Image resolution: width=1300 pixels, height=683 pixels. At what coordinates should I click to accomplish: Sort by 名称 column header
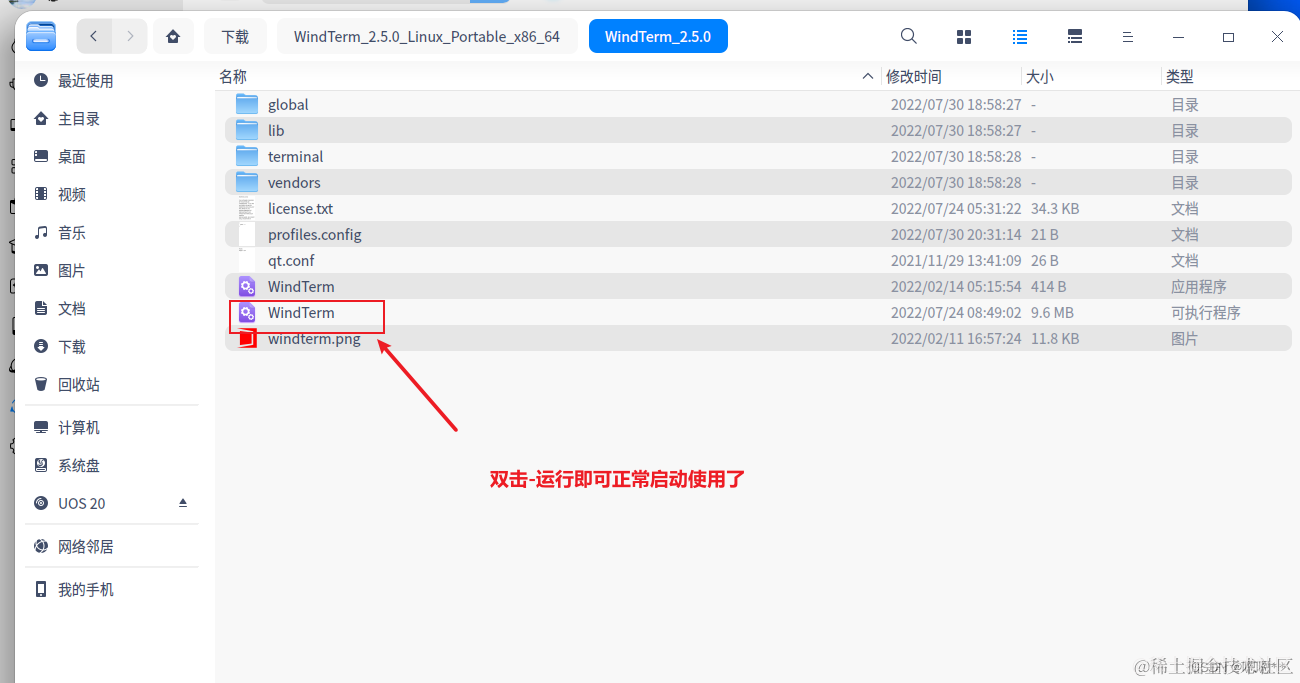pyautogui.click(x=233, y=77)
